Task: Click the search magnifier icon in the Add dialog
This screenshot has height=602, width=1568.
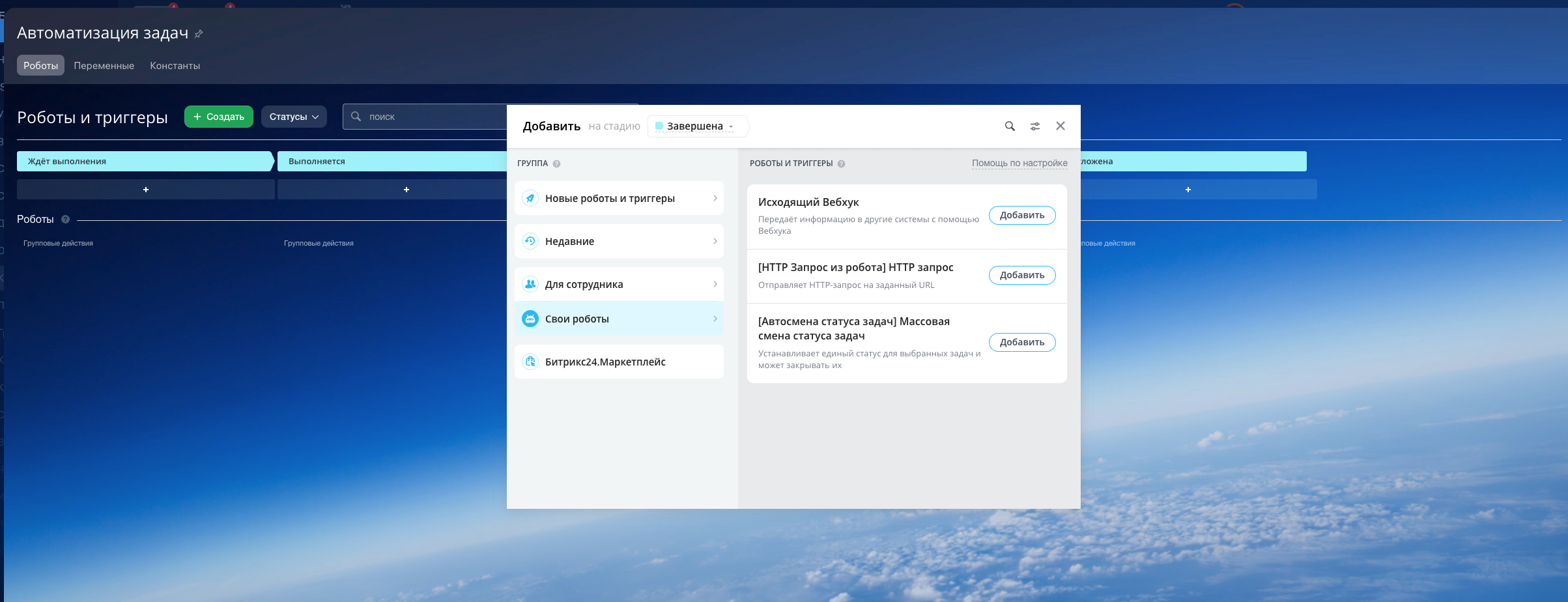Action: click(x=1010, y=126)
